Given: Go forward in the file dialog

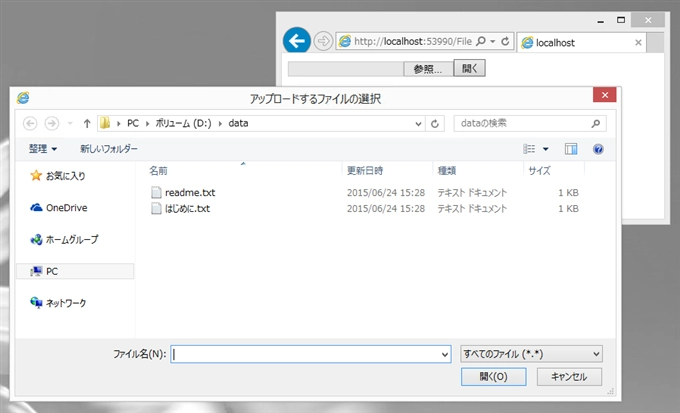Looking at the screenshot, I should click(52, 124).
